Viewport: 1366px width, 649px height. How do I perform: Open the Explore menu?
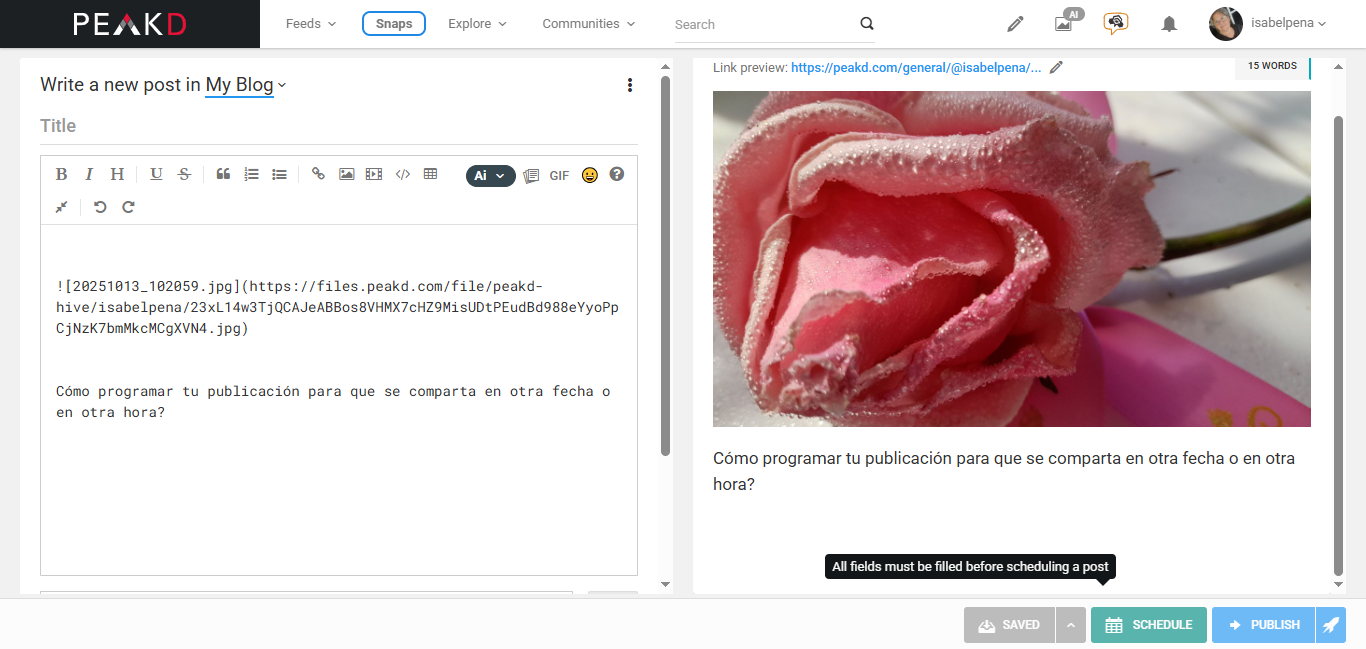click(477, 24)
